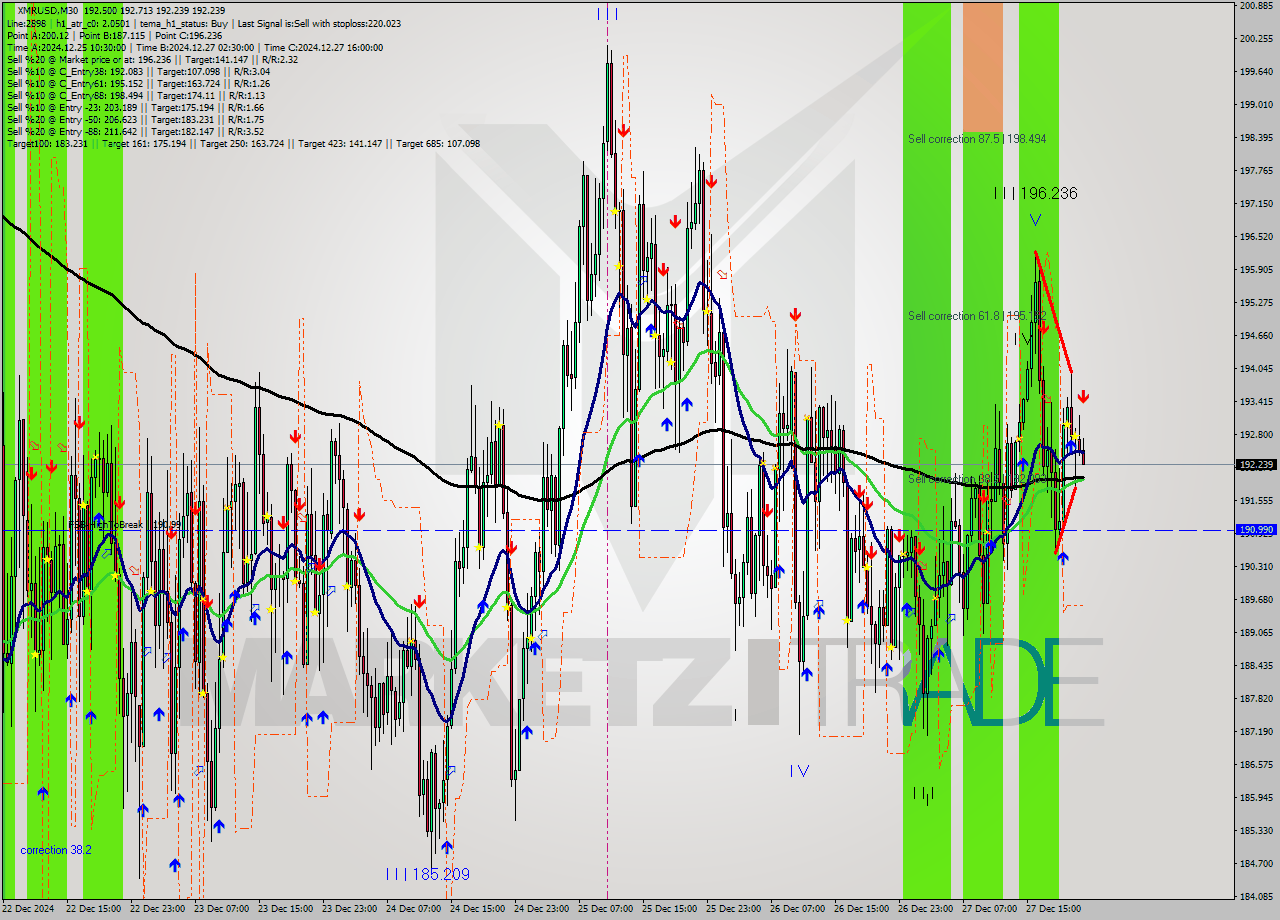Click the '25 Dec 07:00' time axis label
Image resolution: width=1280 pixels, height=920 pixels.
pos(606,909)
